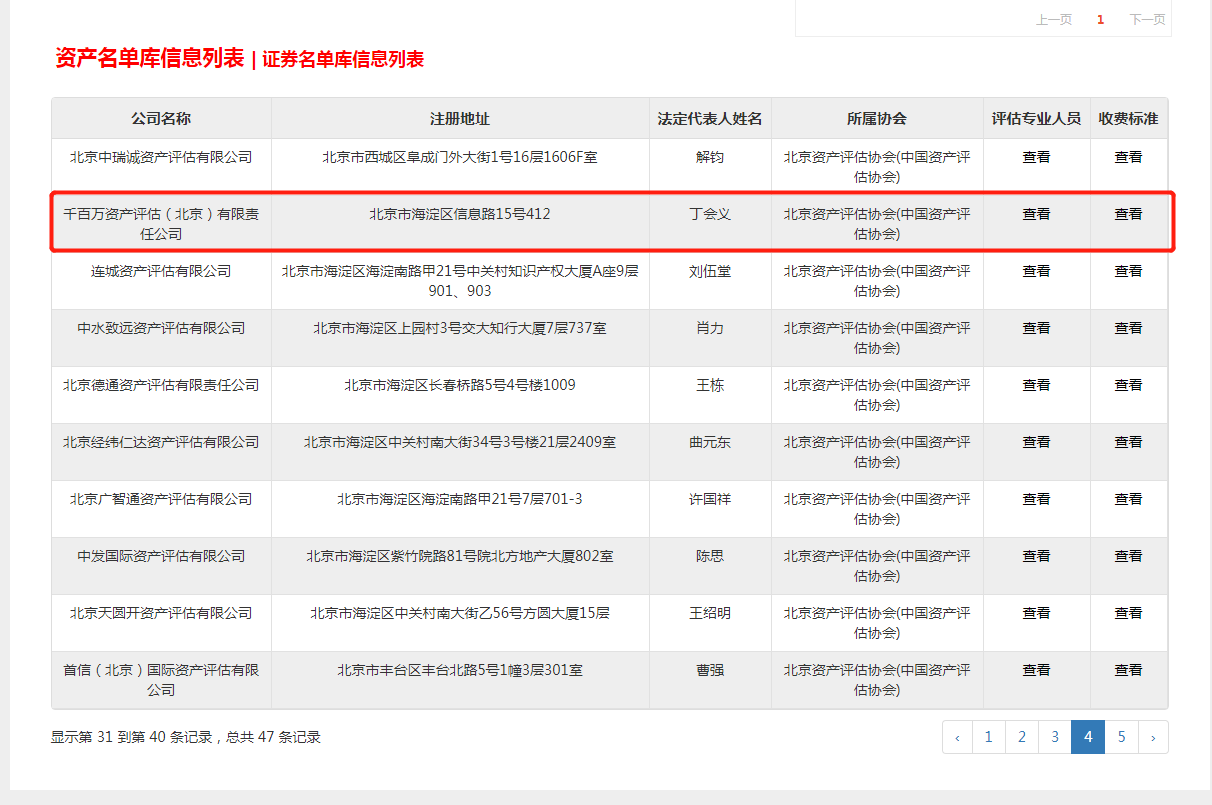Screen dimensions: 1212x805
Task: Click company name 千百万资产评估（北京）有限责任公司
Action: point(161,224)
